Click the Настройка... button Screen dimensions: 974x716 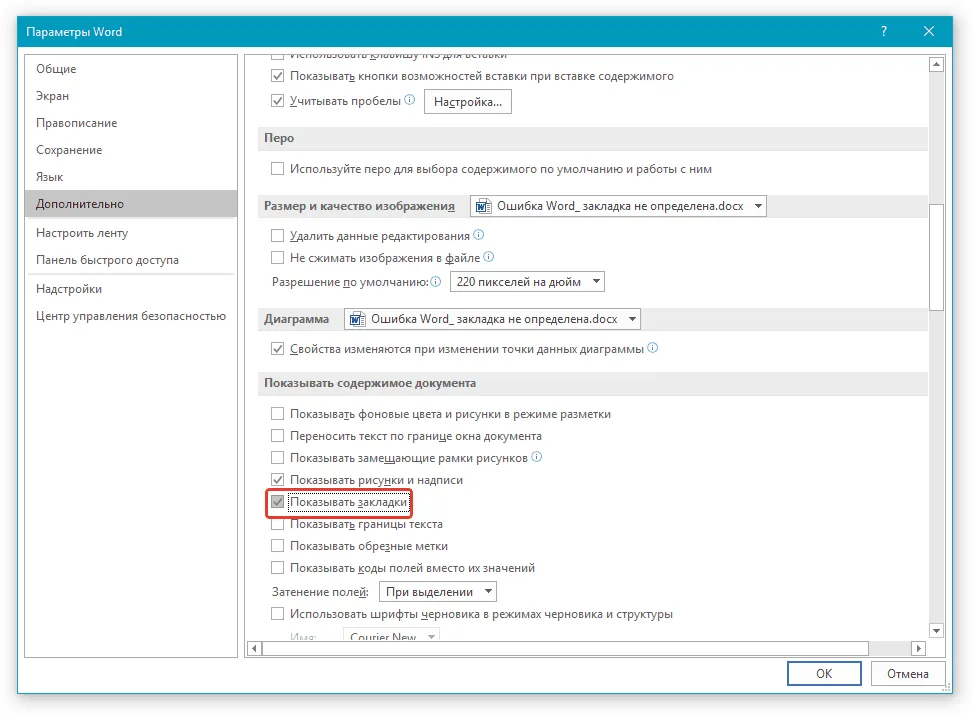pos(468,102)
